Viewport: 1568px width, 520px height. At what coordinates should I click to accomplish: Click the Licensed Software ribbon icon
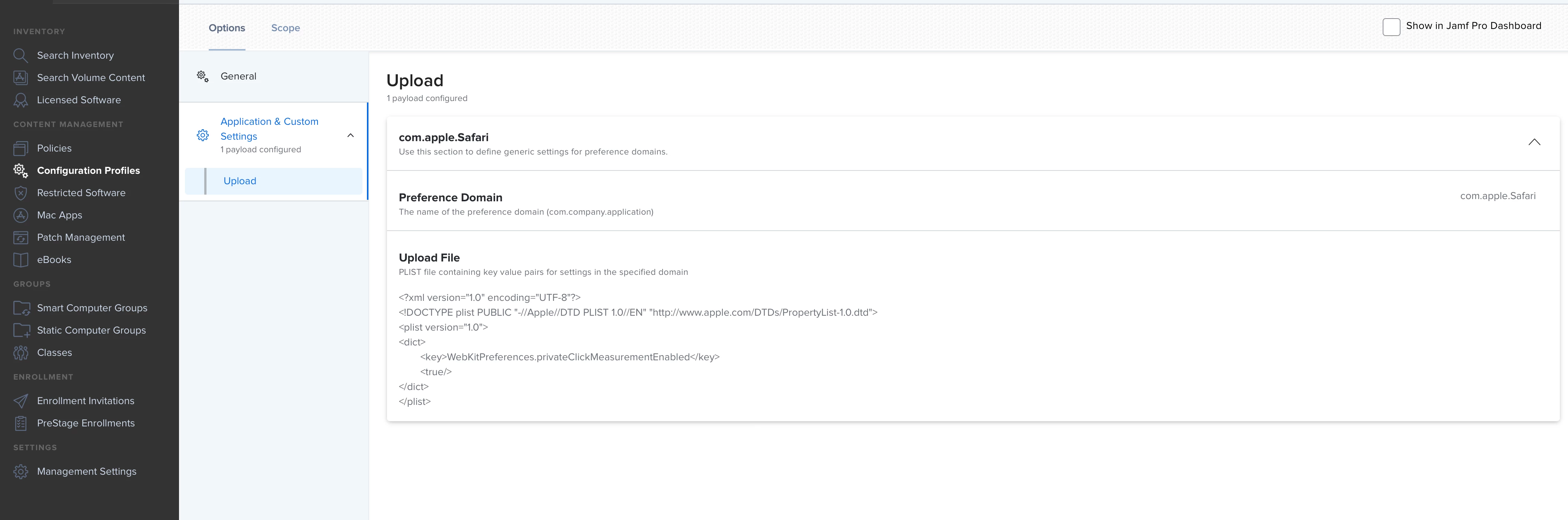click(21, 100)
